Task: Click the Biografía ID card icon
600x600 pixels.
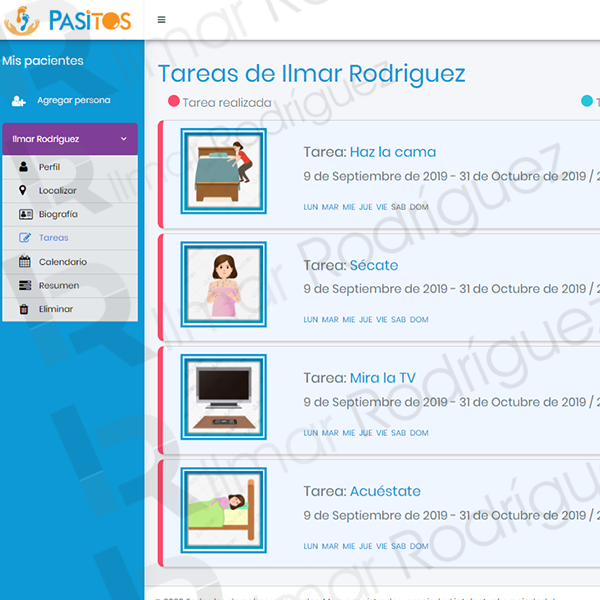Action: click(x=25, y=214)
